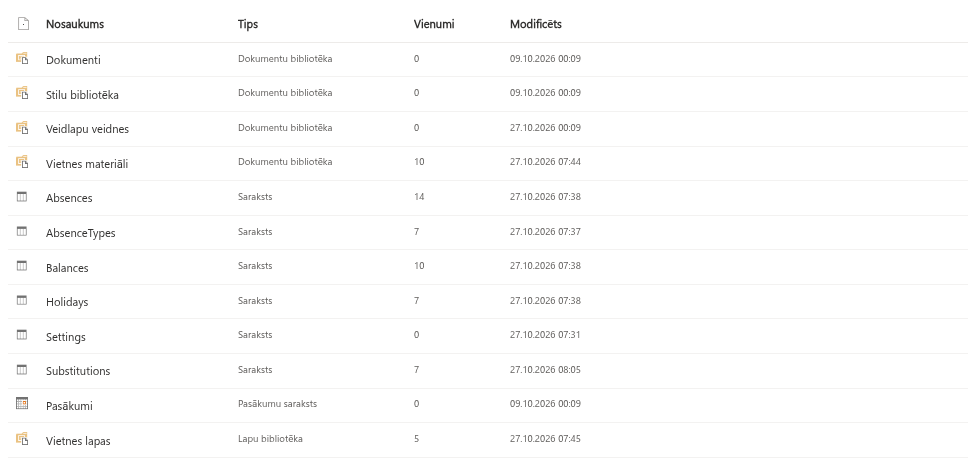Screen dimensions: 968x465
Task: Click the Vietnes lapas library icon
Action: 22,439
